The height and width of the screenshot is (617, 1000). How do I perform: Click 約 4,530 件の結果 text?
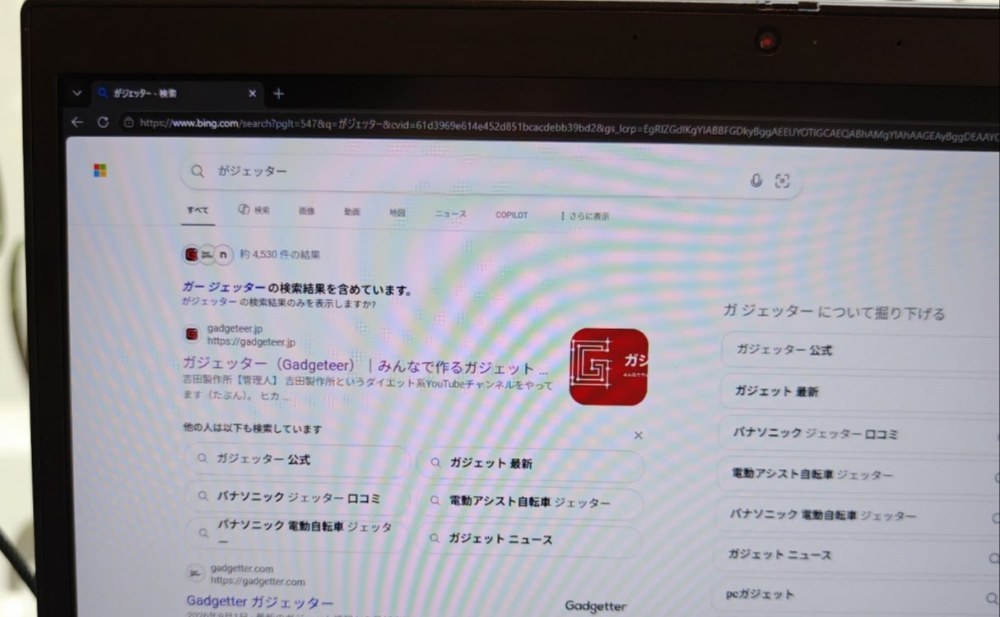tap(280, 255)
